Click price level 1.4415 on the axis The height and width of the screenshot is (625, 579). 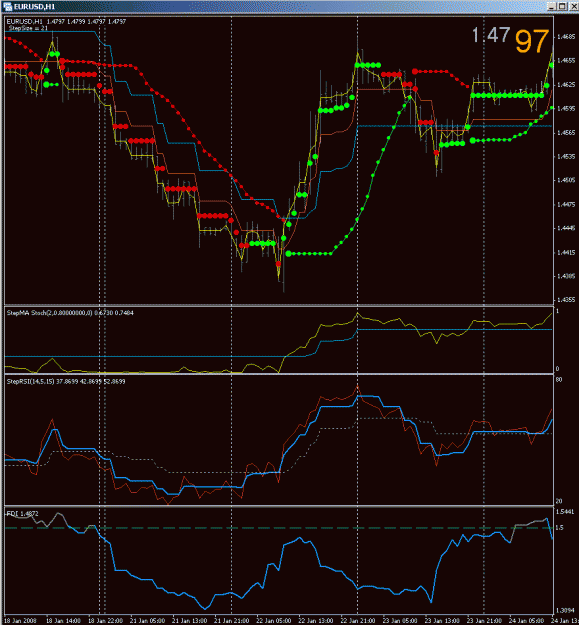click(565, 252)
